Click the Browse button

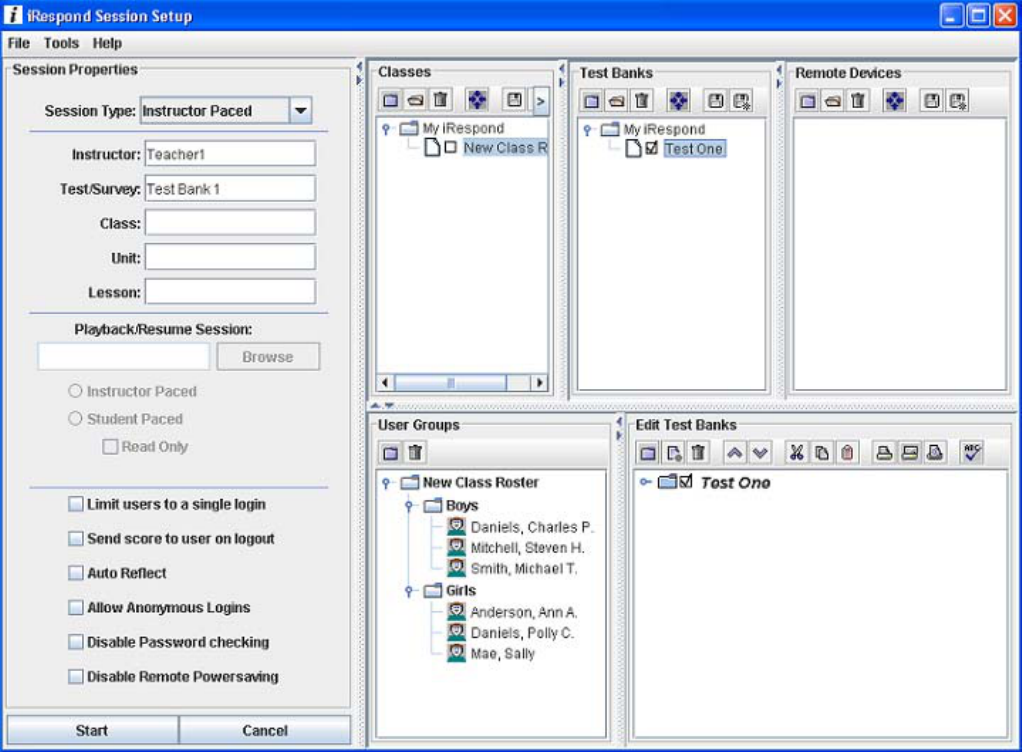[268, 356]
